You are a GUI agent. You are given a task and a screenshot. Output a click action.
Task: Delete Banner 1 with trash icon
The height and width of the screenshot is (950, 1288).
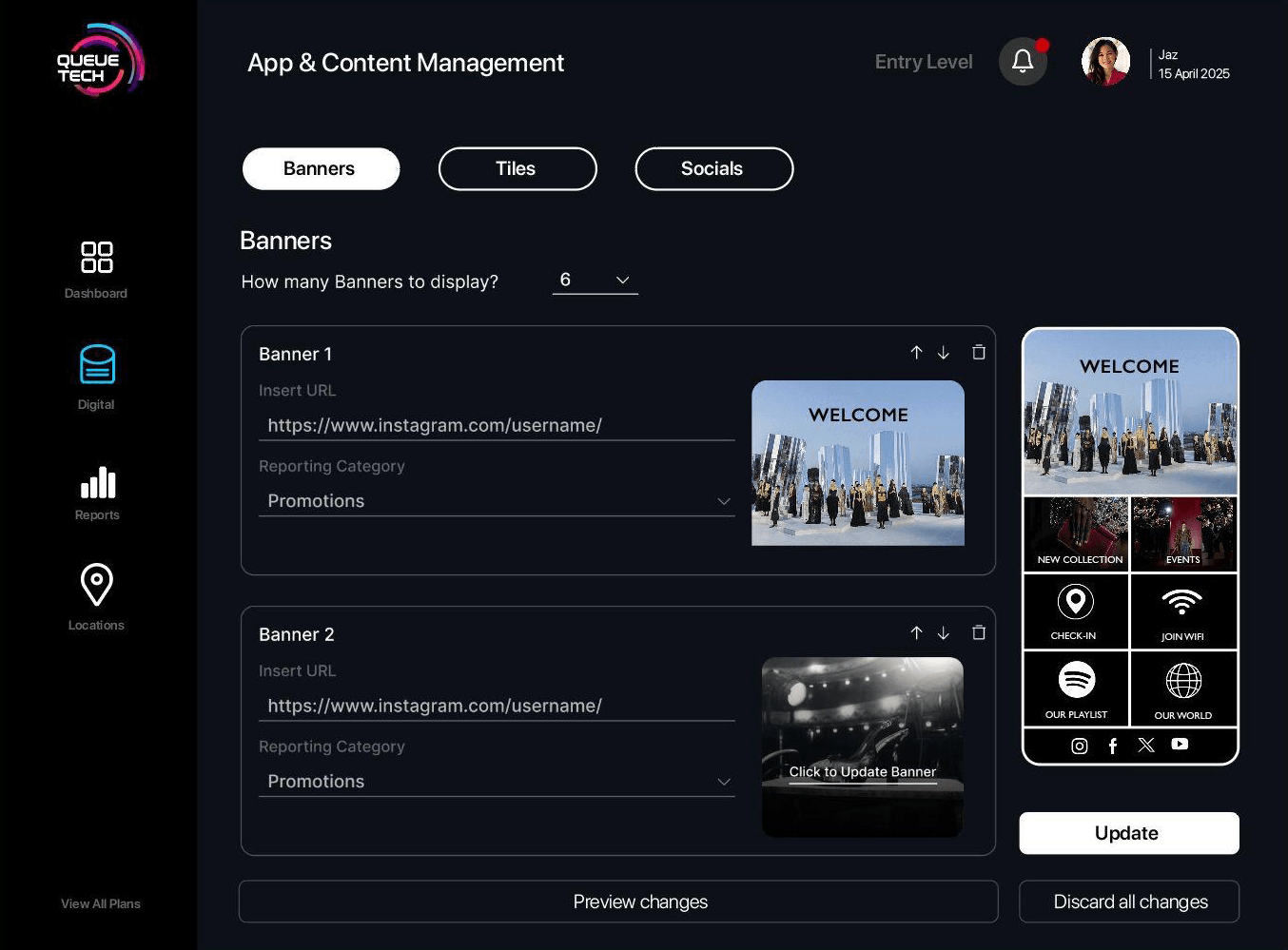pyautogui.click(x=979, y=353)
